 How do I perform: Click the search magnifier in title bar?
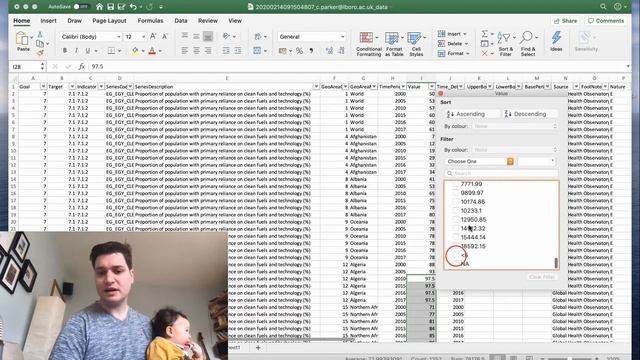tap(603, 7)
